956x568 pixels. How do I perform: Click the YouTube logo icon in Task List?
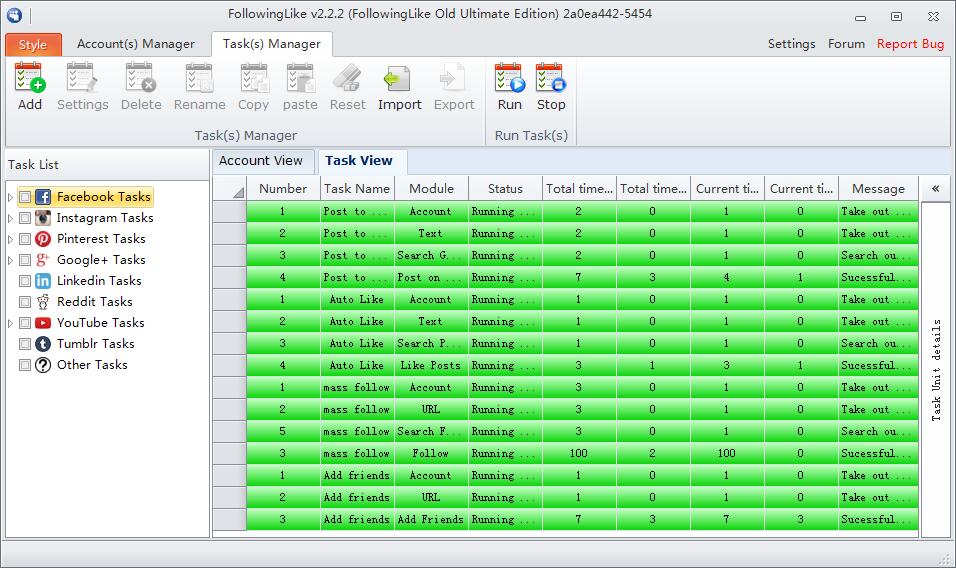[x=43, y=322]
